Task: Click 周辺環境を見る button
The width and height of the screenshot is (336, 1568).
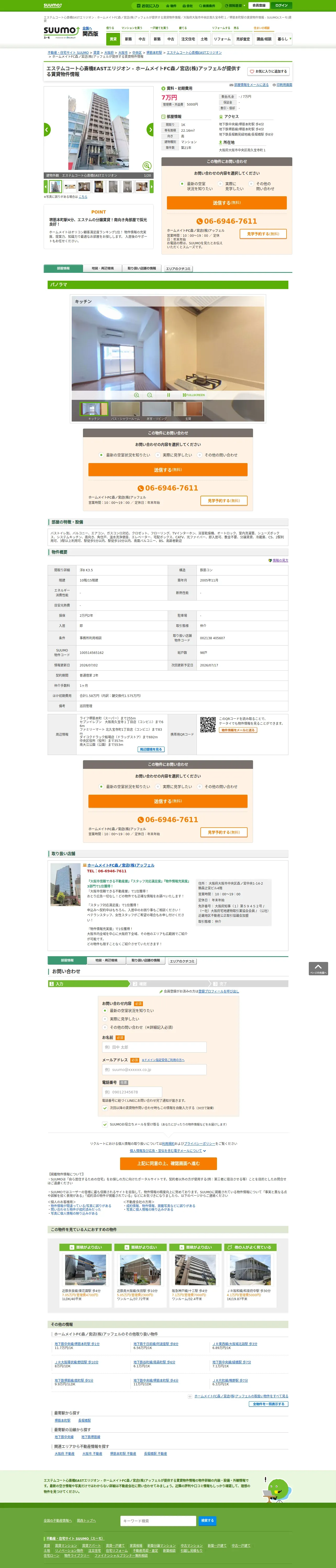Action: click(151, 749)
